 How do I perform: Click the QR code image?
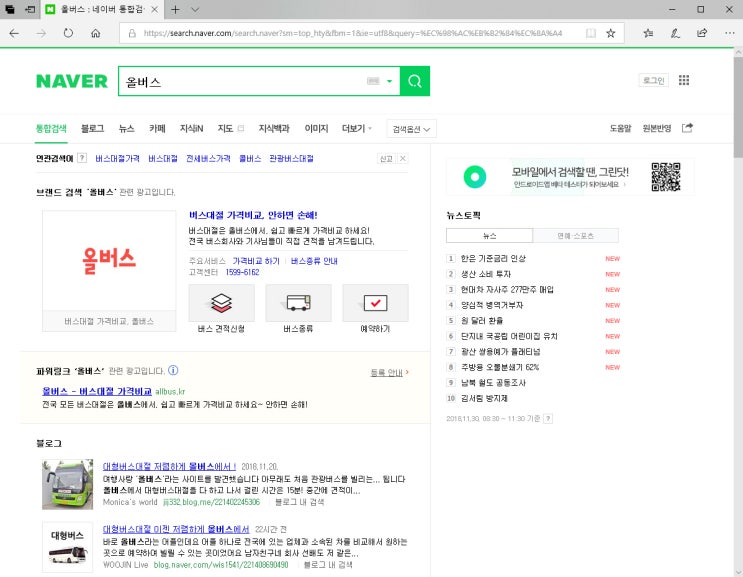[x=666, y=177]
